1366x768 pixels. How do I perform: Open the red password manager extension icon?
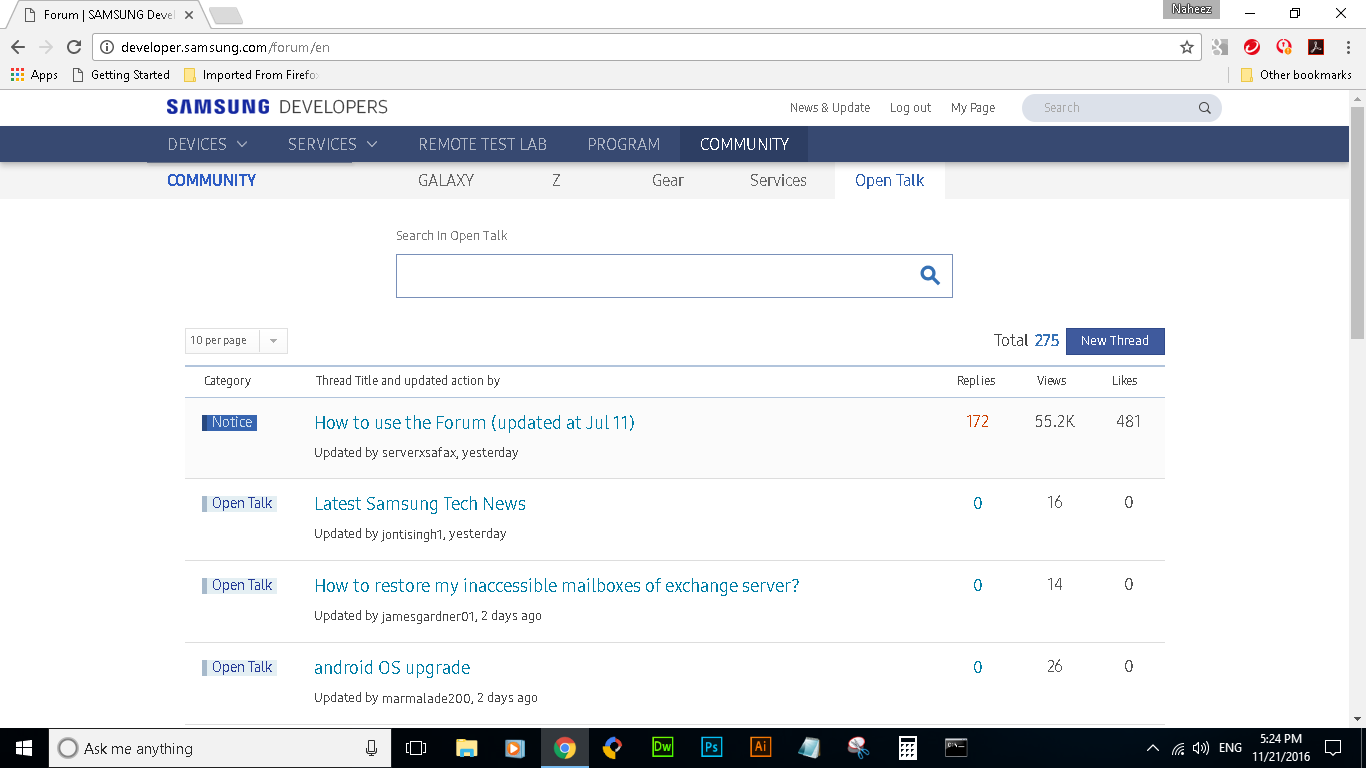tap(1284, 47)
